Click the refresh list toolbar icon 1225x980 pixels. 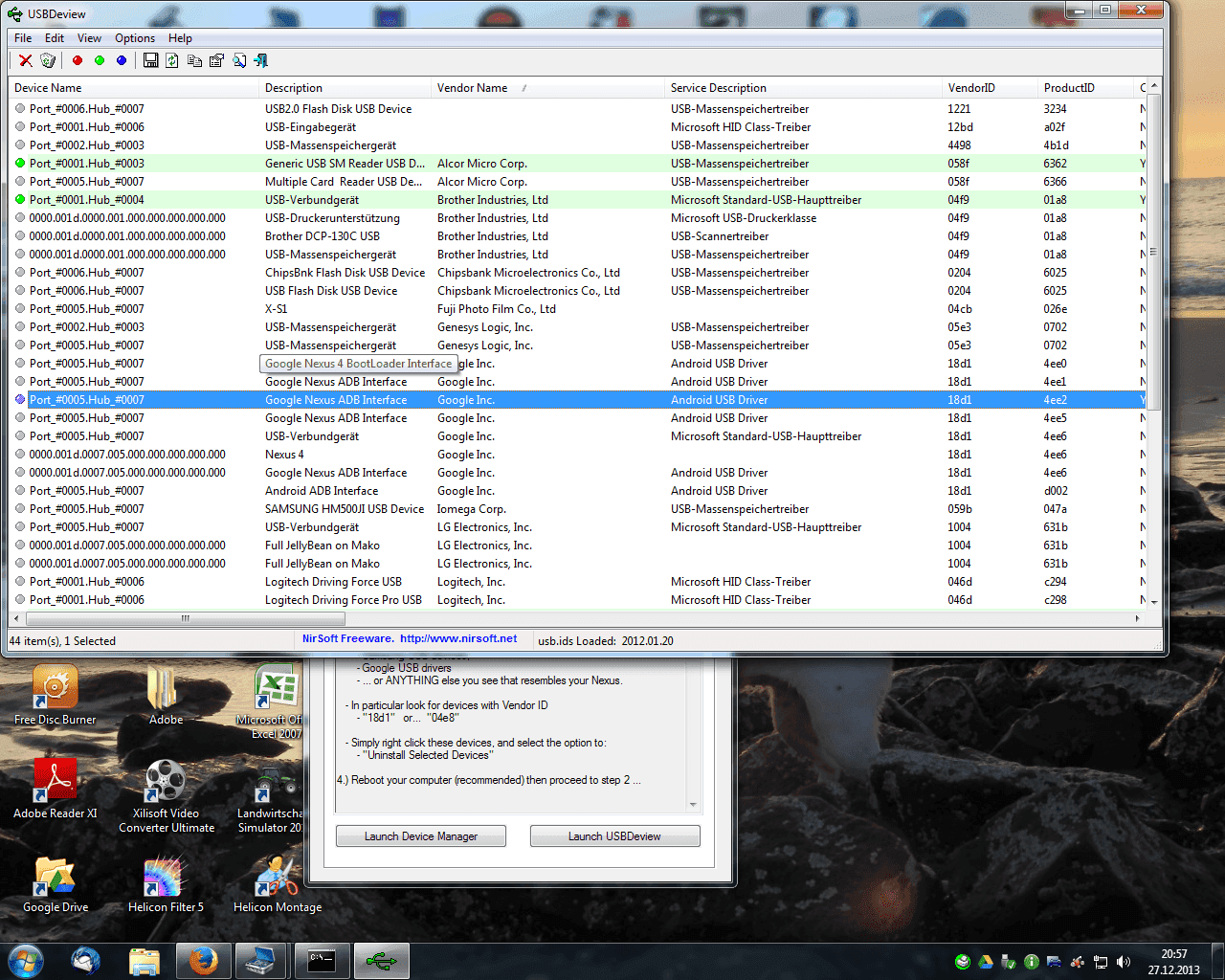click(172, 60)
